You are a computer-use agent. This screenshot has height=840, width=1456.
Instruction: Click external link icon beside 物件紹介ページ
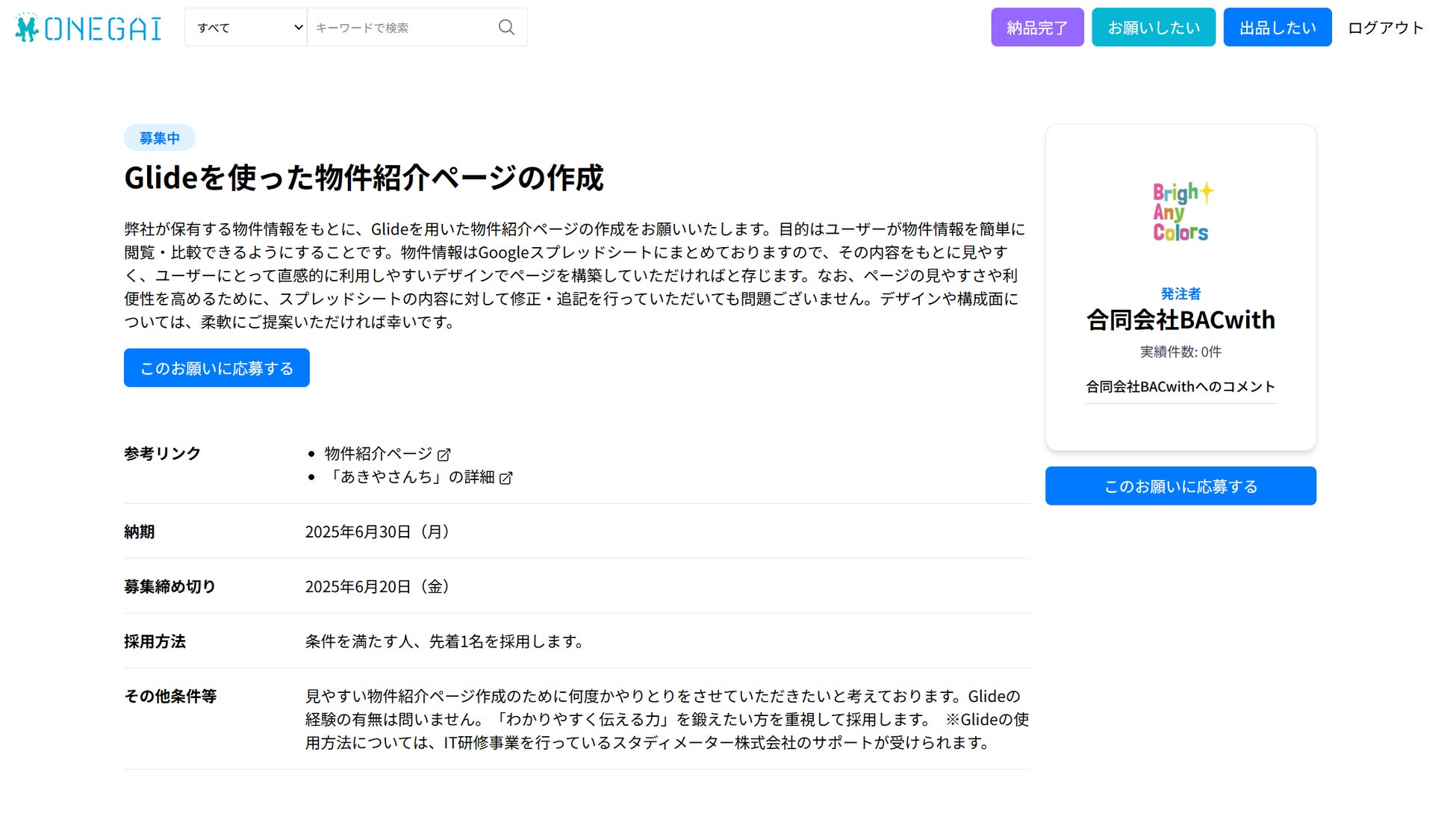click(x=444, y=455)
